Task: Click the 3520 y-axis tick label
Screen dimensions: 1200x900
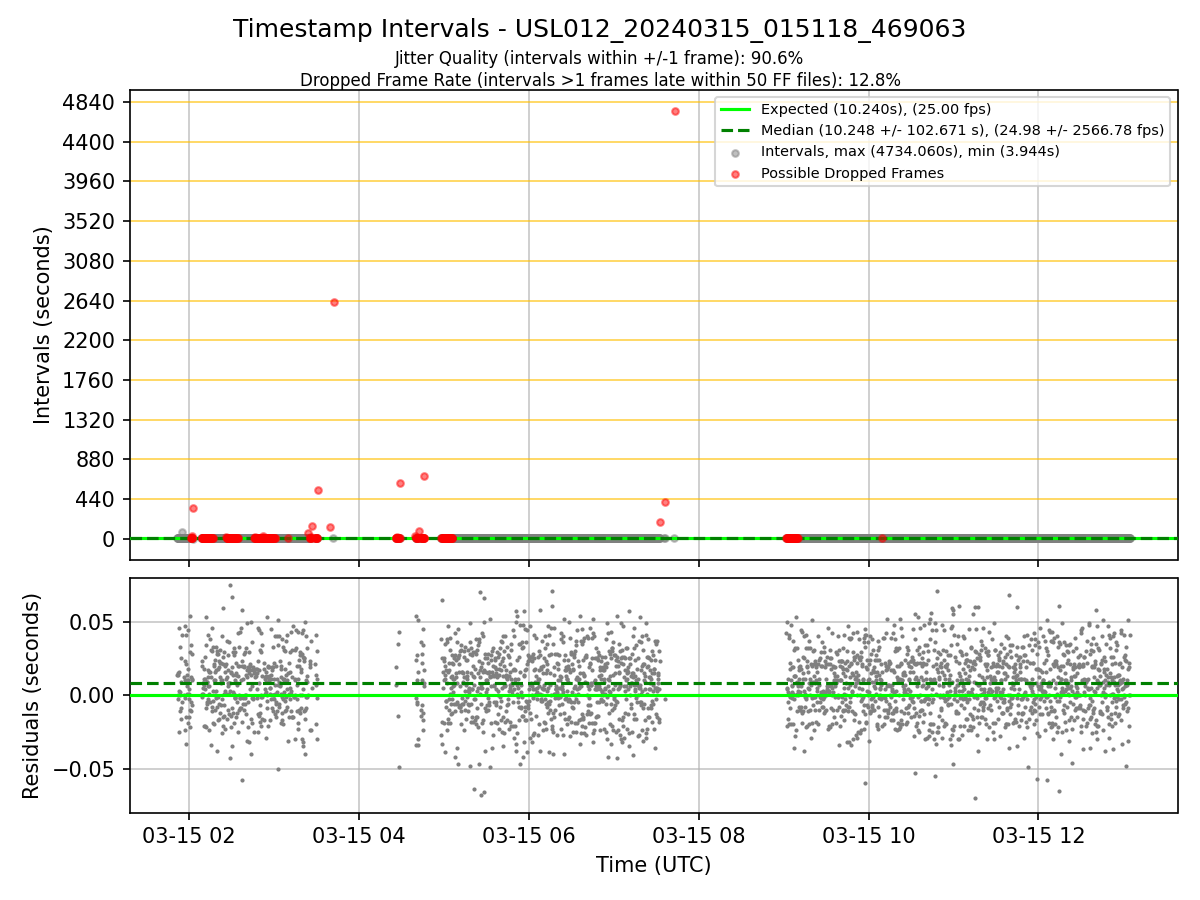Action: pyautogui.click(x=89, y=221)
